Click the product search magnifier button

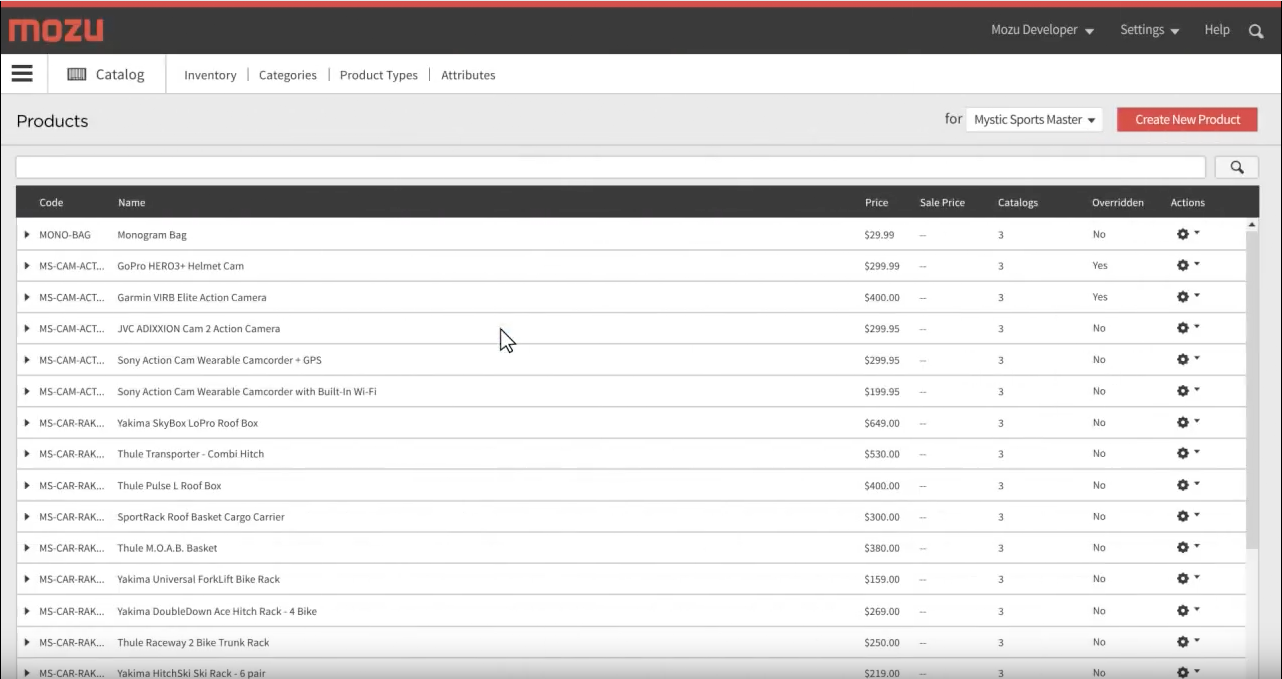(1236, 167)
